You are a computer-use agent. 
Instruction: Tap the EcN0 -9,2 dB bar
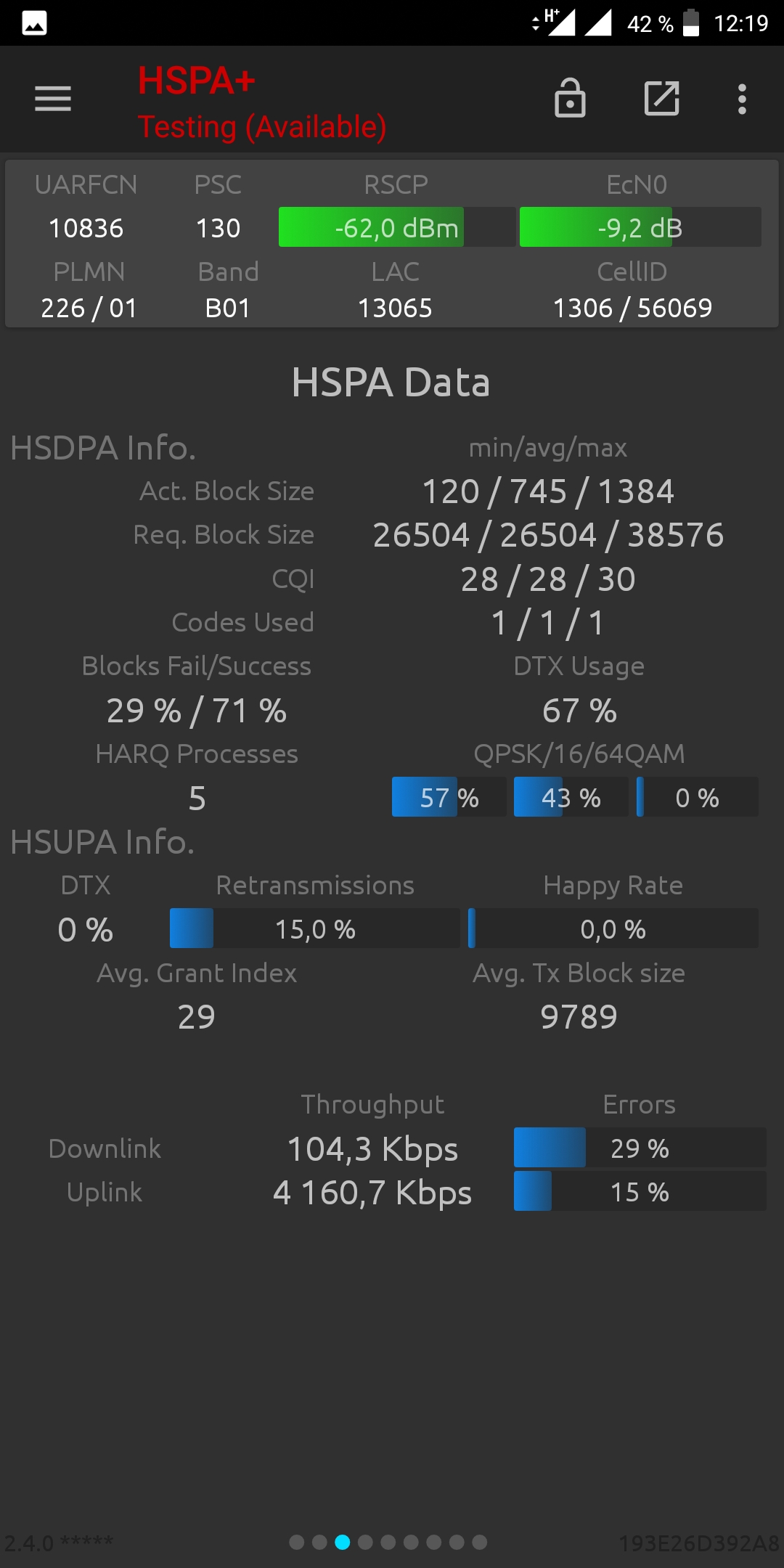(640, 227)
